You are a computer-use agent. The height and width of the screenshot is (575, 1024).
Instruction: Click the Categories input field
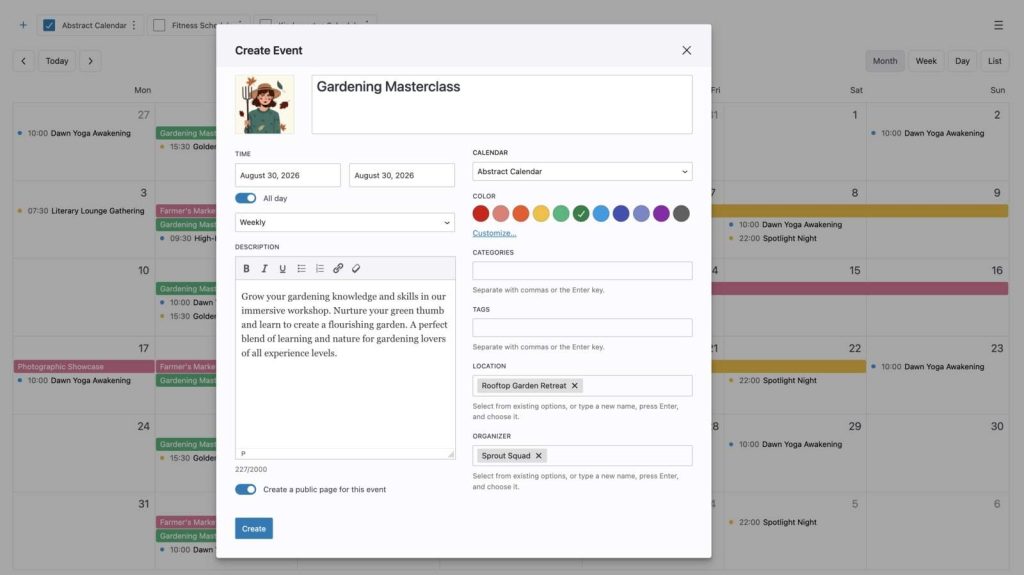[583, 271]
